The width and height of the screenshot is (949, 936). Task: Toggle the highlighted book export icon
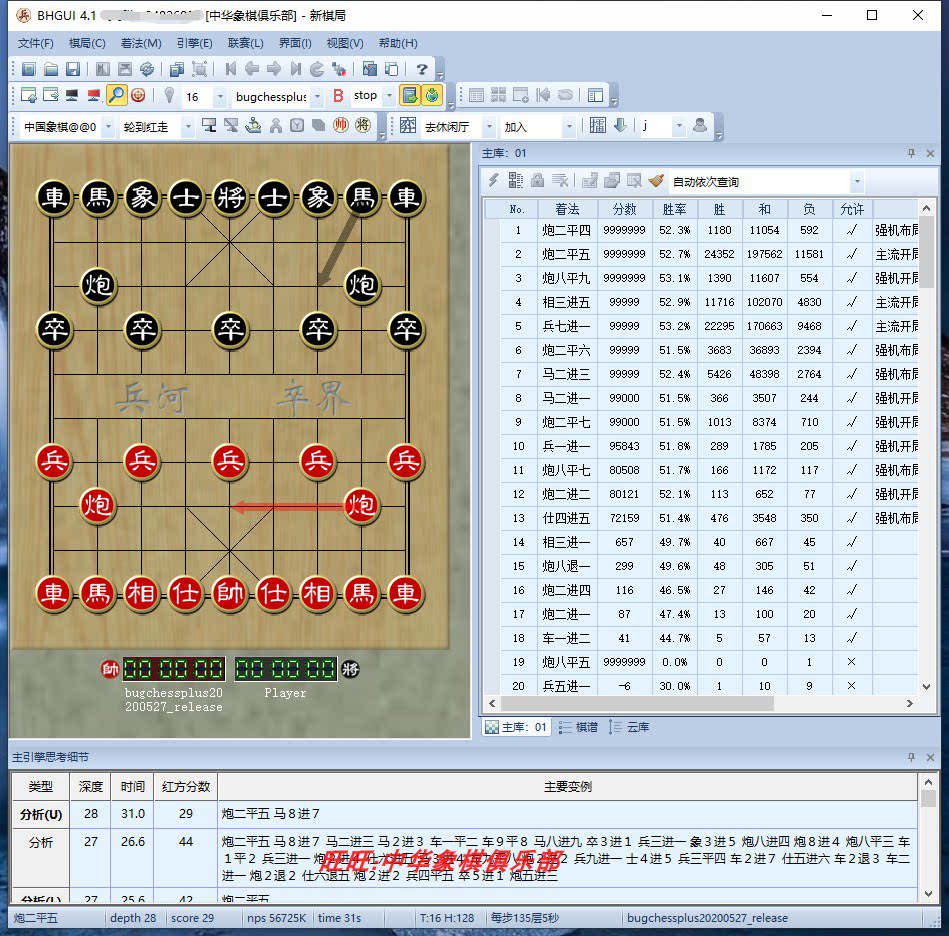[x=410, y=95]
